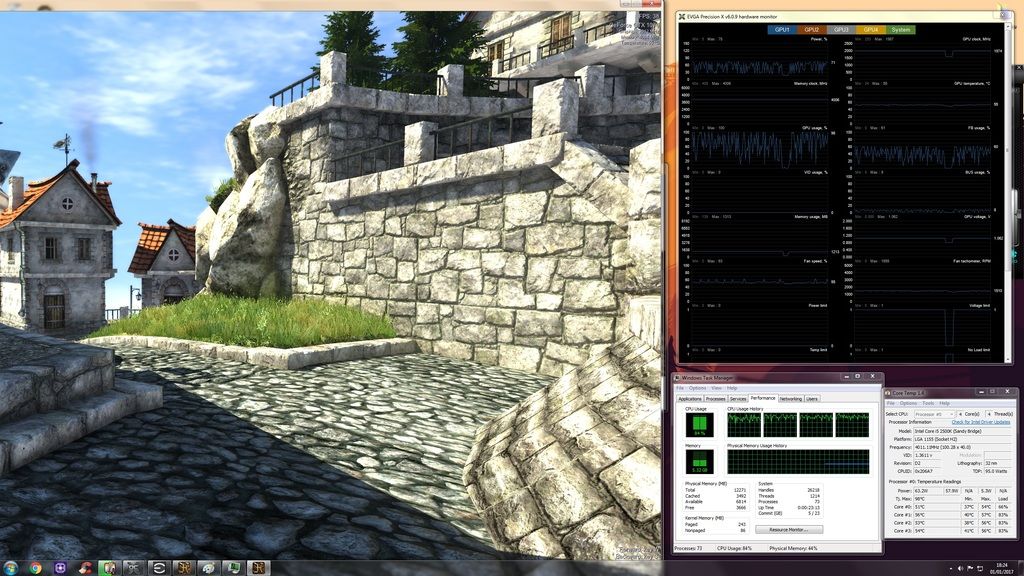The height and width of the screenshot is (576, 1024).
Task: Switch to the Networking tab in Task Manager
Action: click(790, 398)
